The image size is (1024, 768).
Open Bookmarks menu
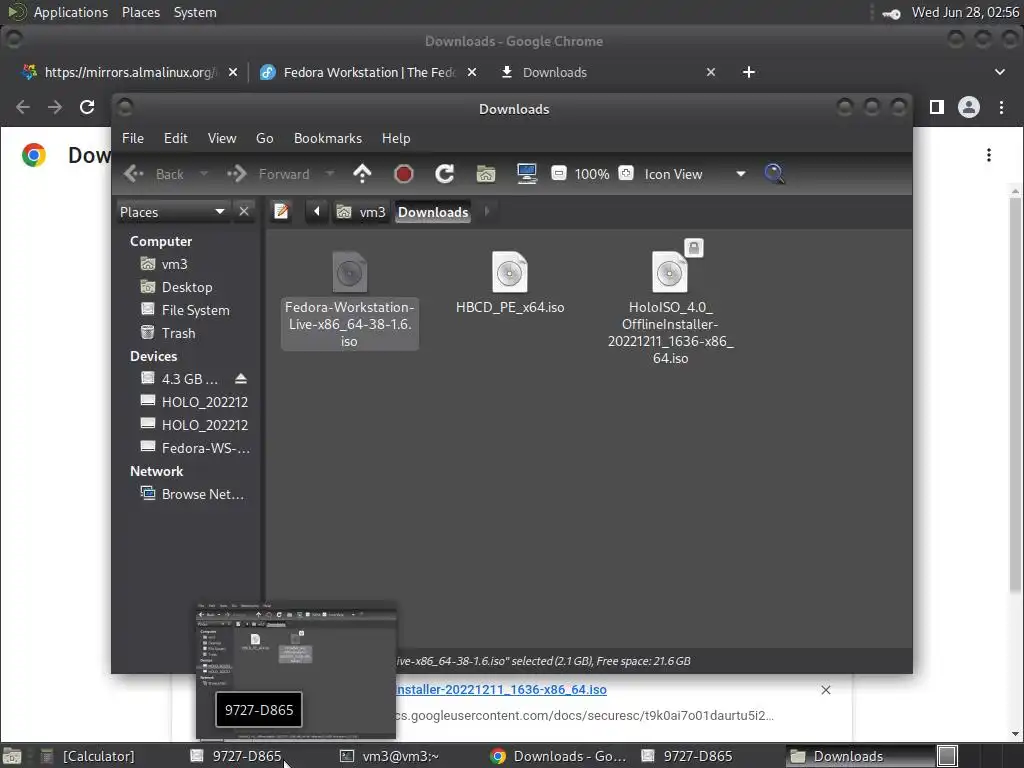coord(328,138)
